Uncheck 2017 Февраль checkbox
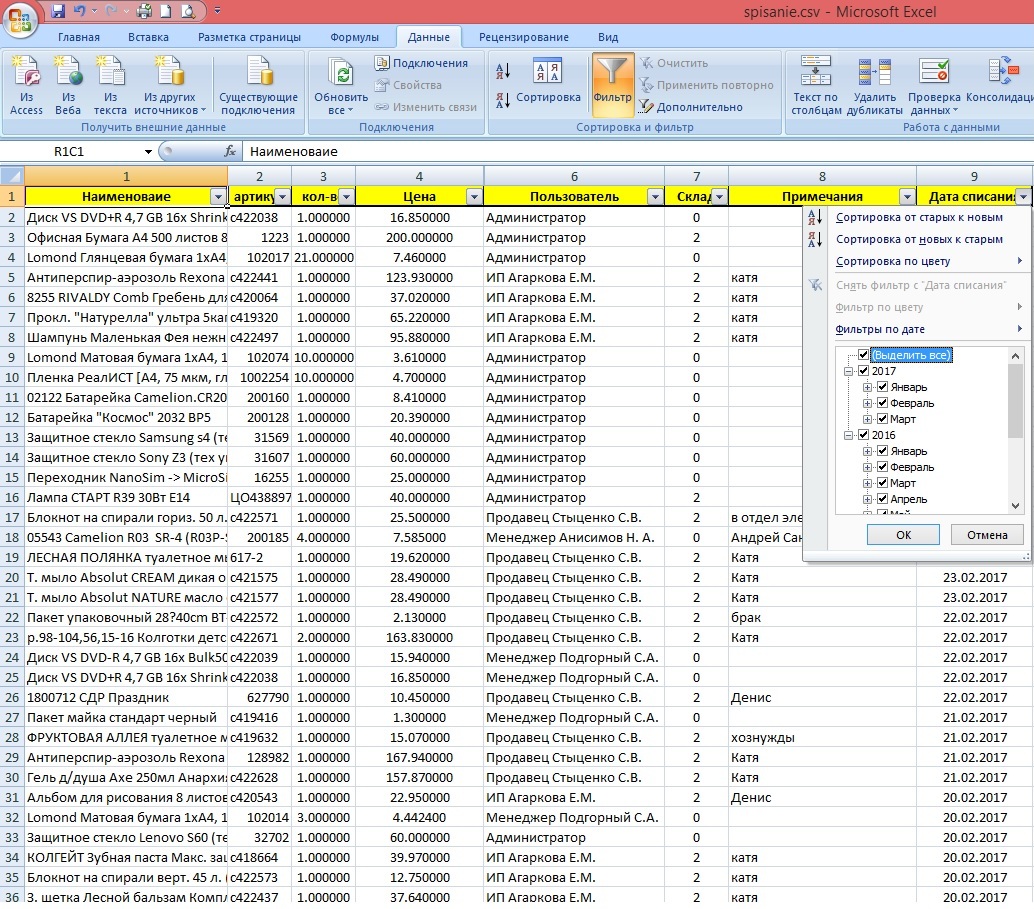 click(x=882, y=403)
